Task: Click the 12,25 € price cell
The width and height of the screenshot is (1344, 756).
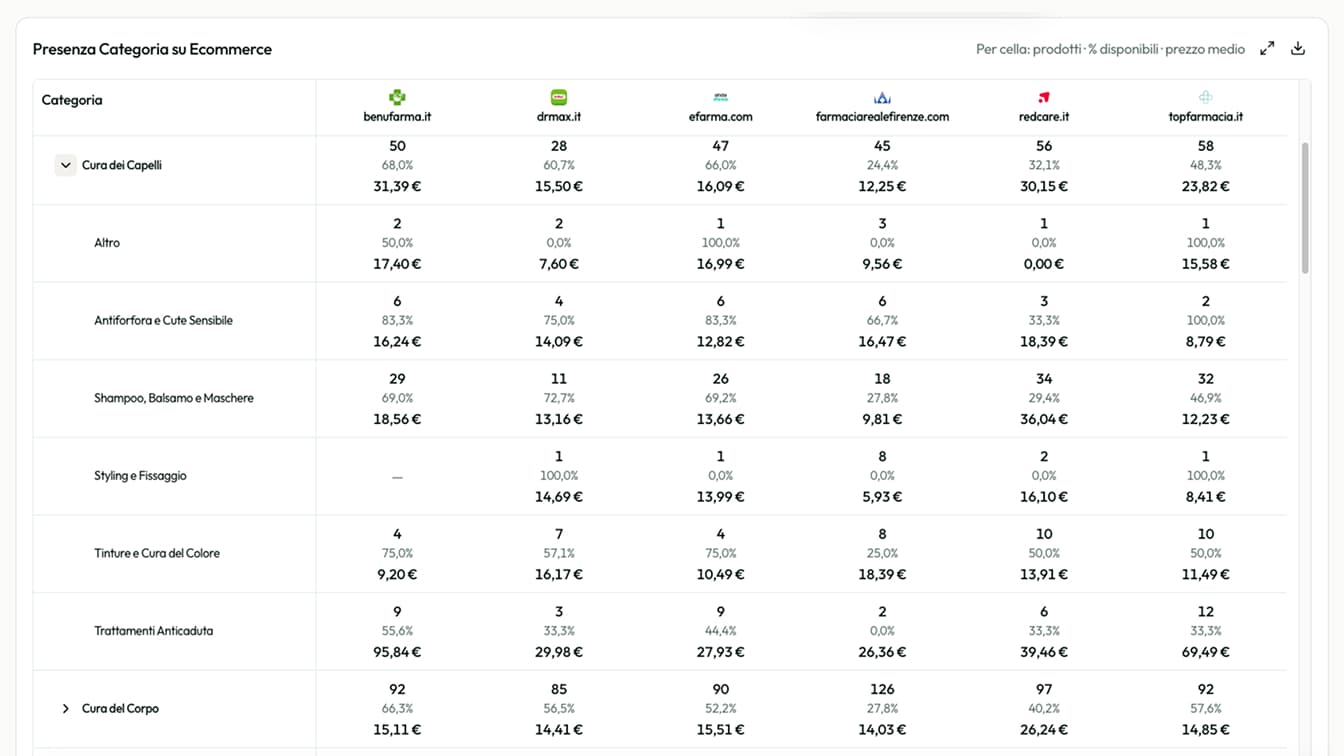Action: tap(882, 187)
